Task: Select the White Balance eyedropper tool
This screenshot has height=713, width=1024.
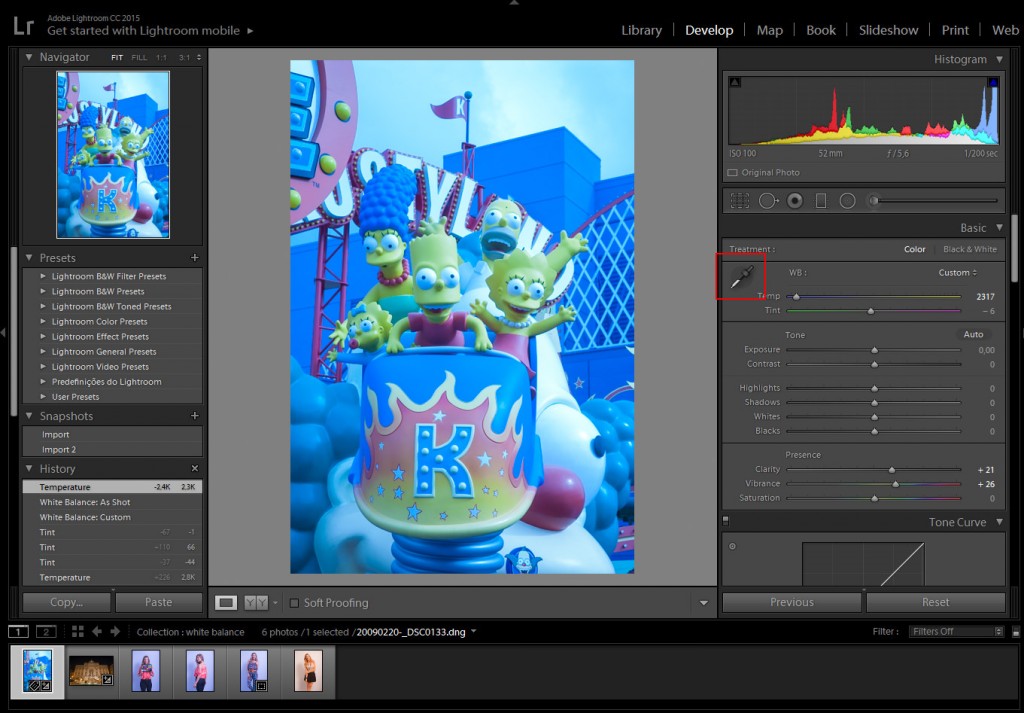Action: [741, 277]
